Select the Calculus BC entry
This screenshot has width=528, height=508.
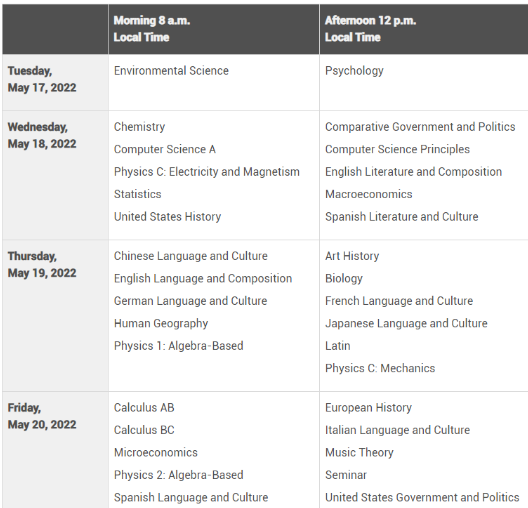click(x=144, y=430)
